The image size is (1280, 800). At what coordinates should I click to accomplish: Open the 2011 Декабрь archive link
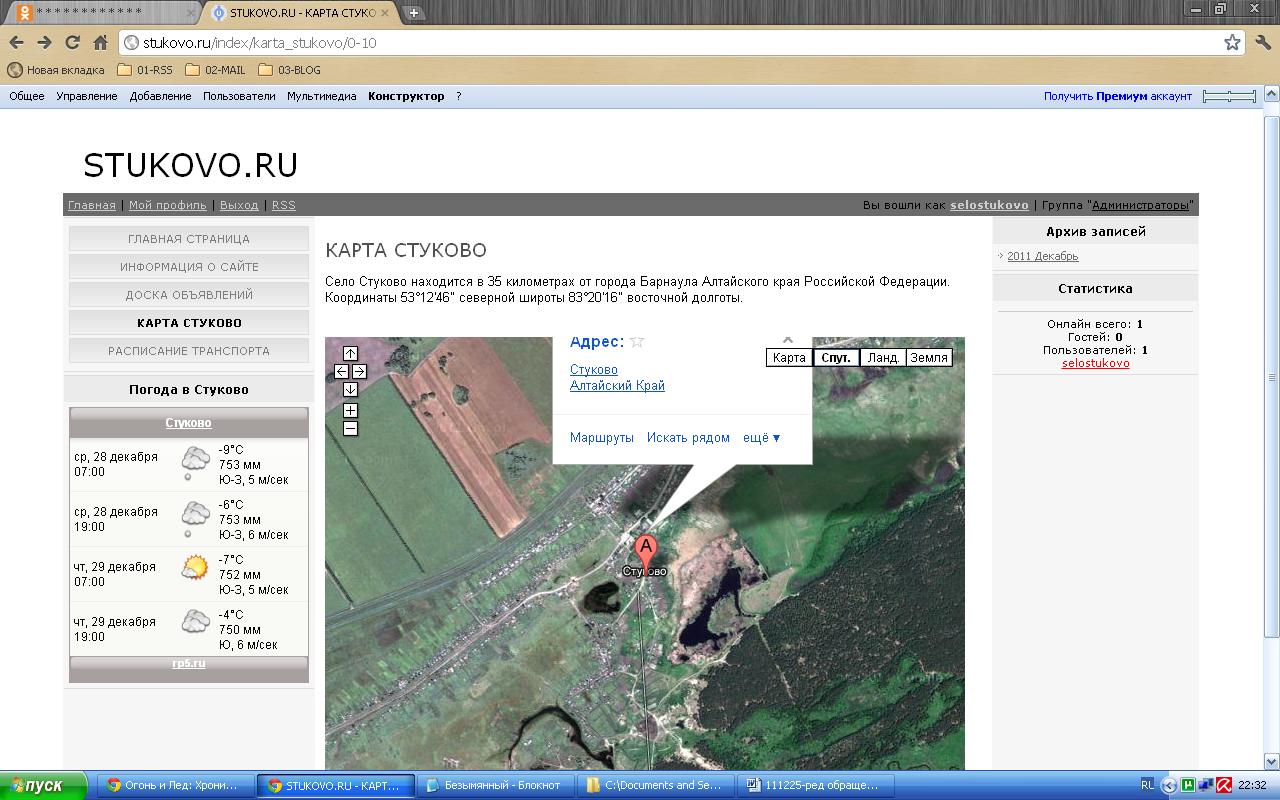(1043, 256)
